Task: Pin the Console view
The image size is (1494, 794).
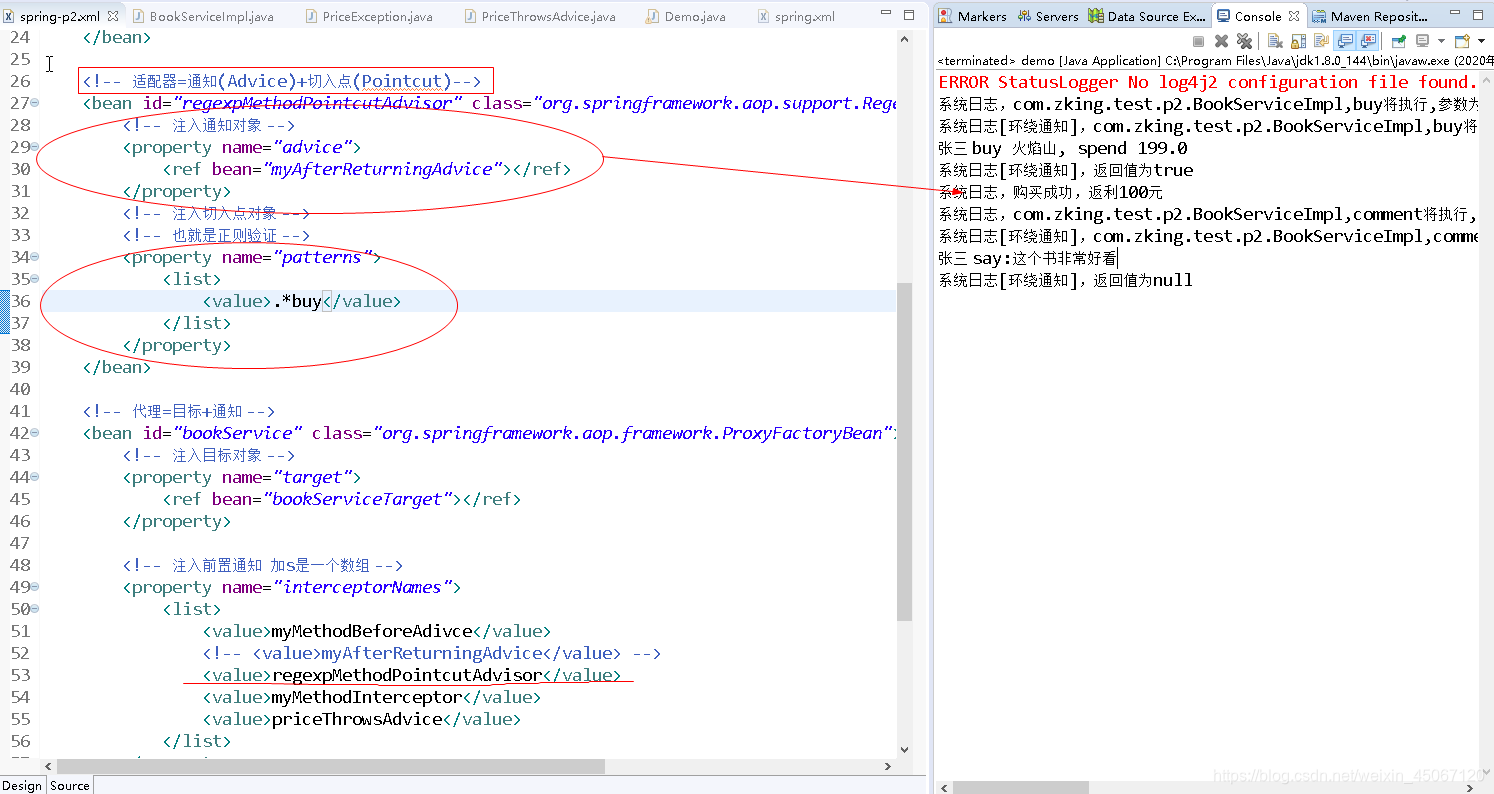Action: [1398, 41]
